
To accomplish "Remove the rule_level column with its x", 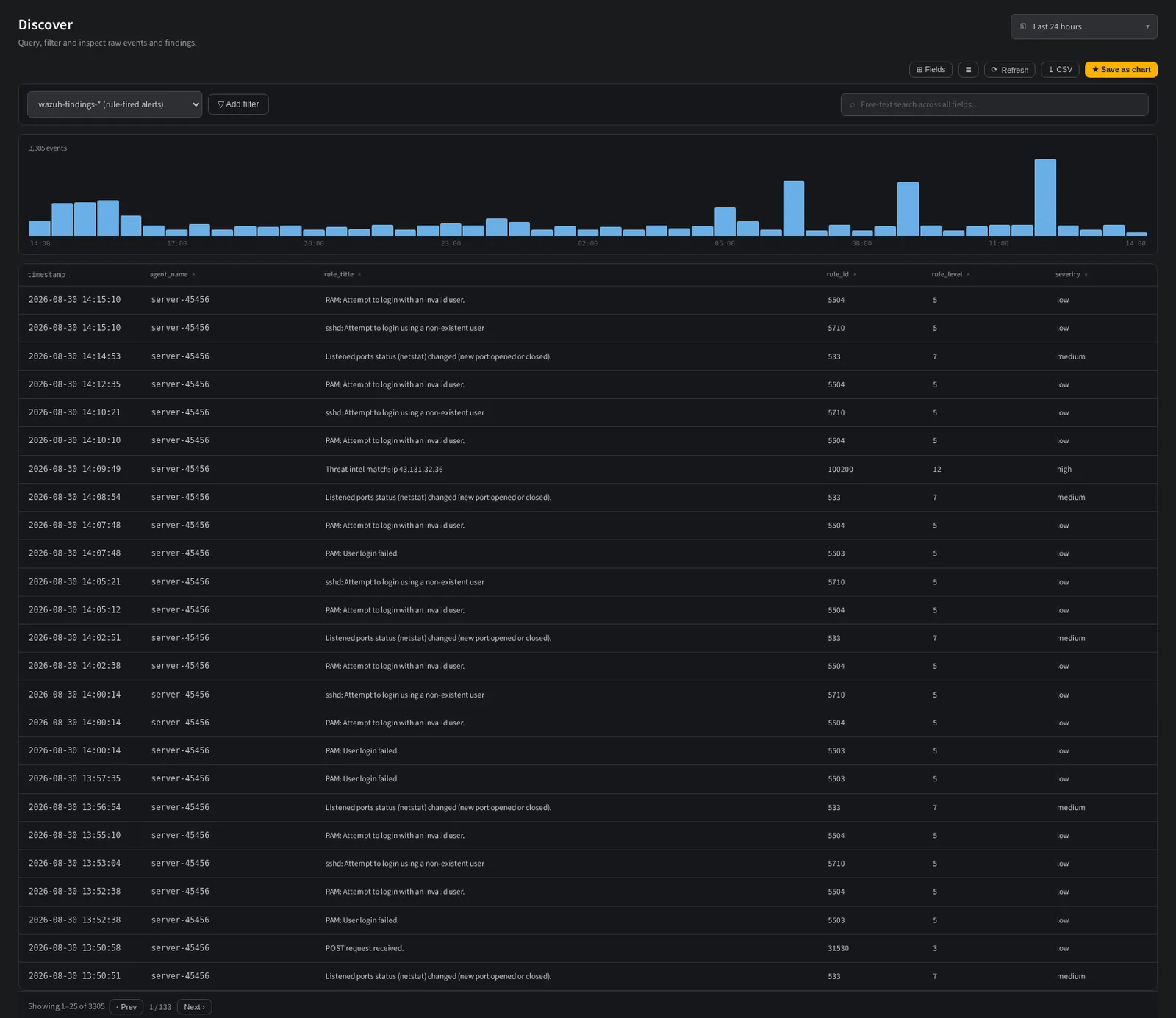I will pos(968,275).
